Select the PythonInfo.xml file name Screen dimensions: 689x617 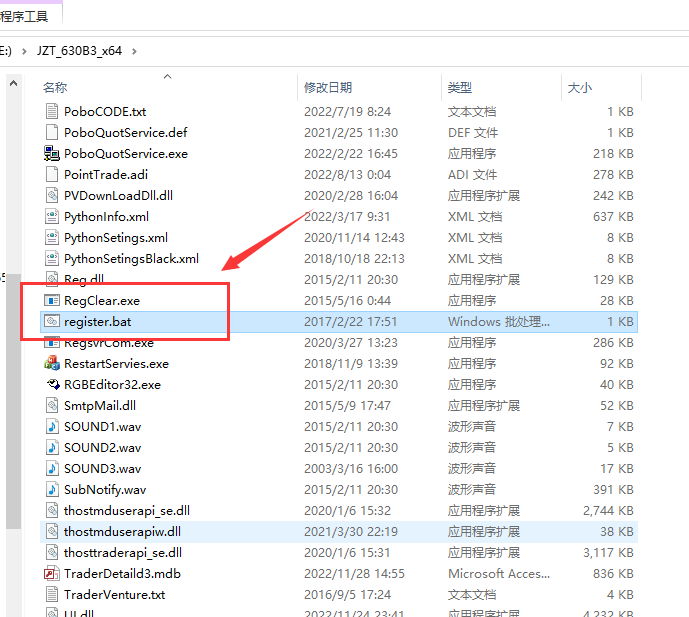(x=106, y=217)
